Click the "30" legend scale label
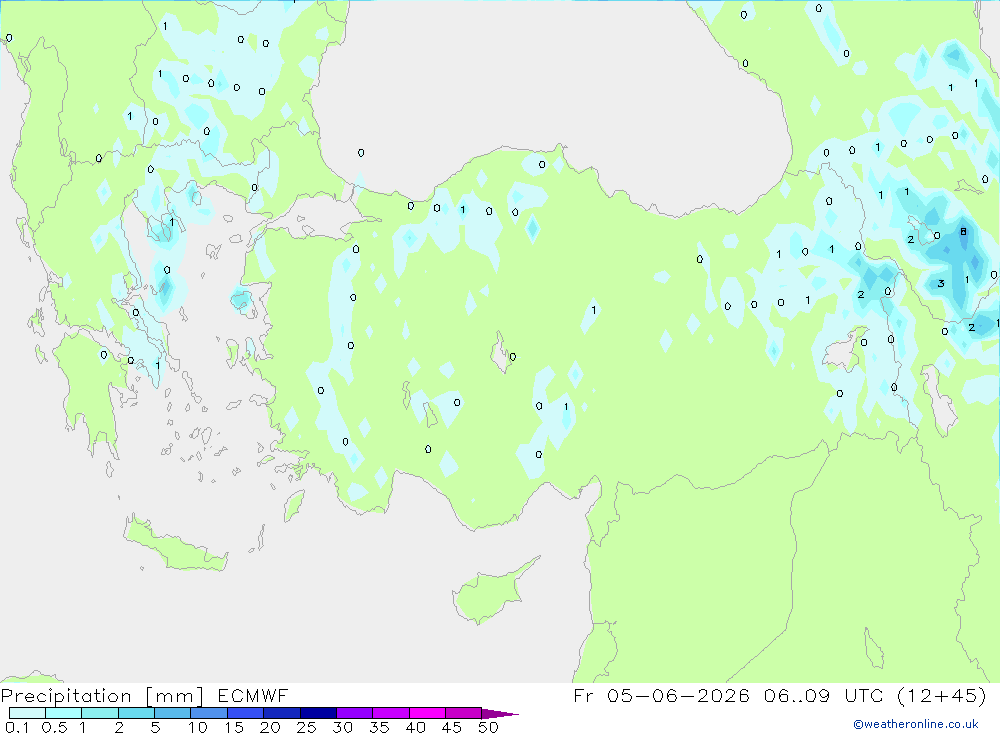The image size is (1000, 733). tap(342, 727)
